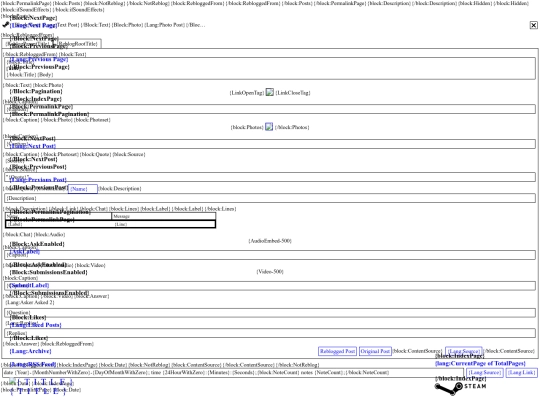Click the {Description} field

270,198
